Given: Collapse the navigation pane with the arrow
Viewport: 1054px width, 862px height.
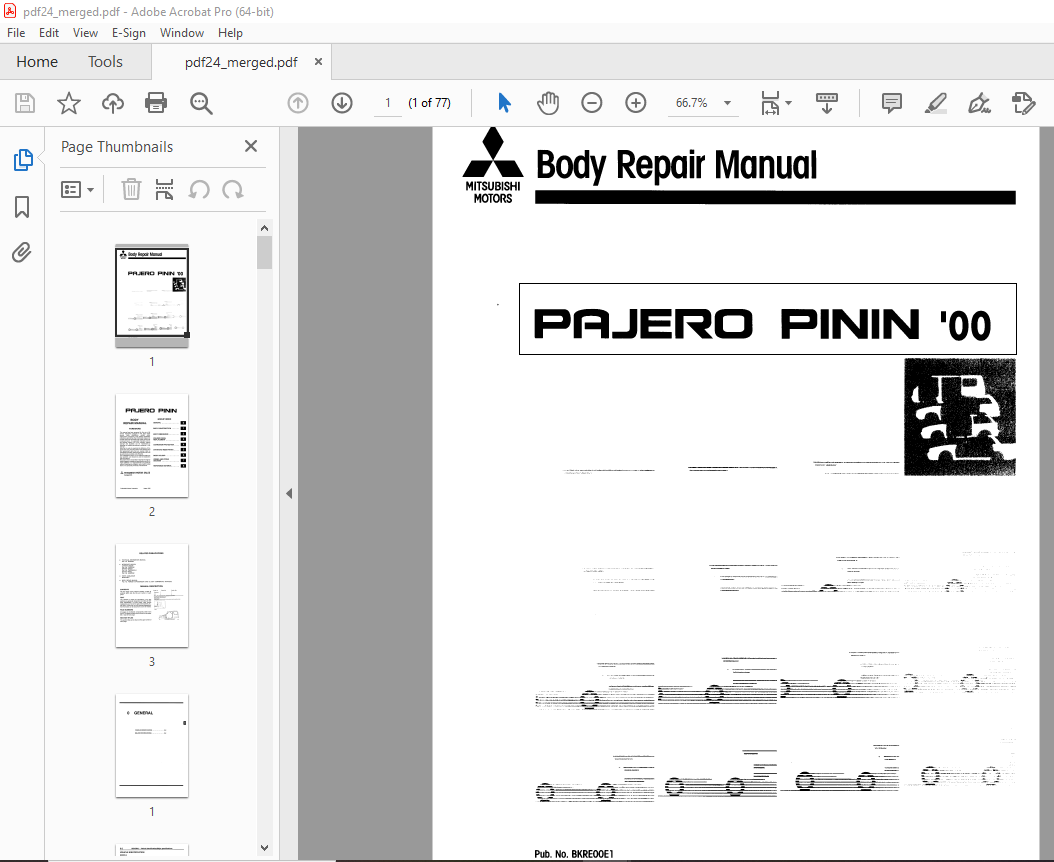Looking at the screenshot, I should [289, 494].
